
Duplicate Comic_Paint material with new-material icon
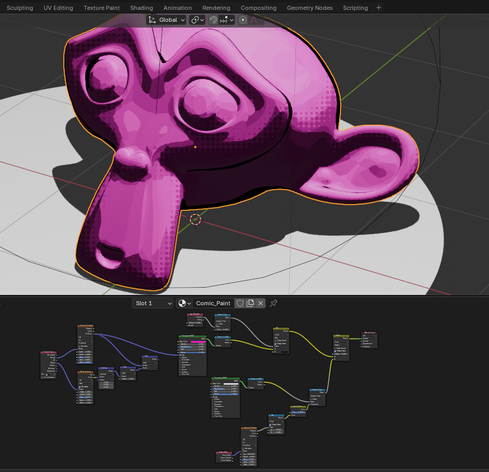point(250,303)
